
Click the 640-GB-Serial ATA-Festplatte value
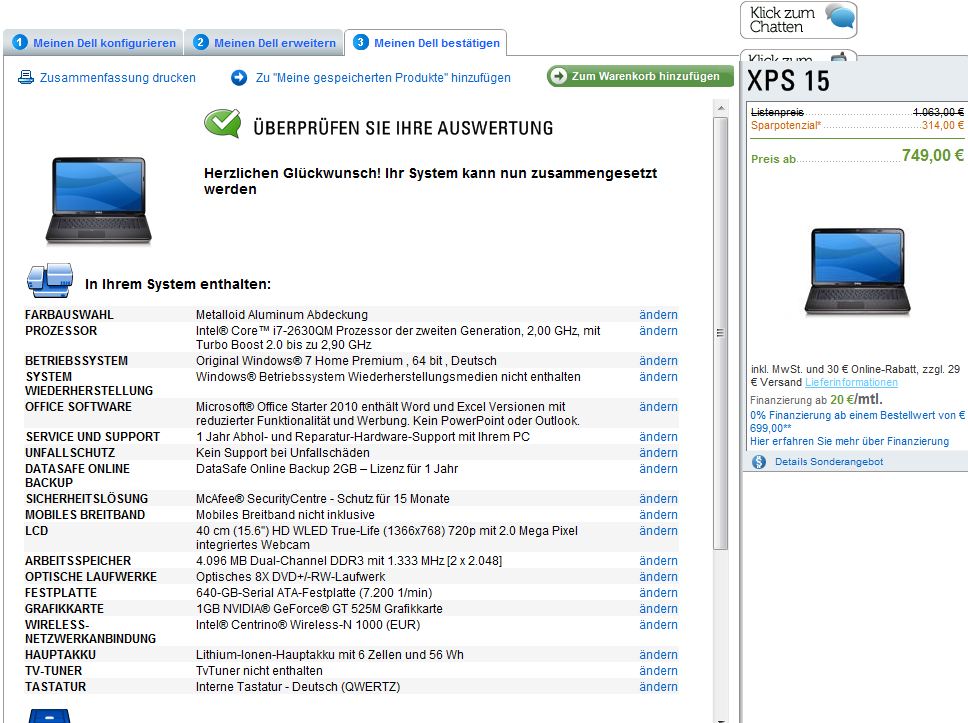[x=314, y=592]
